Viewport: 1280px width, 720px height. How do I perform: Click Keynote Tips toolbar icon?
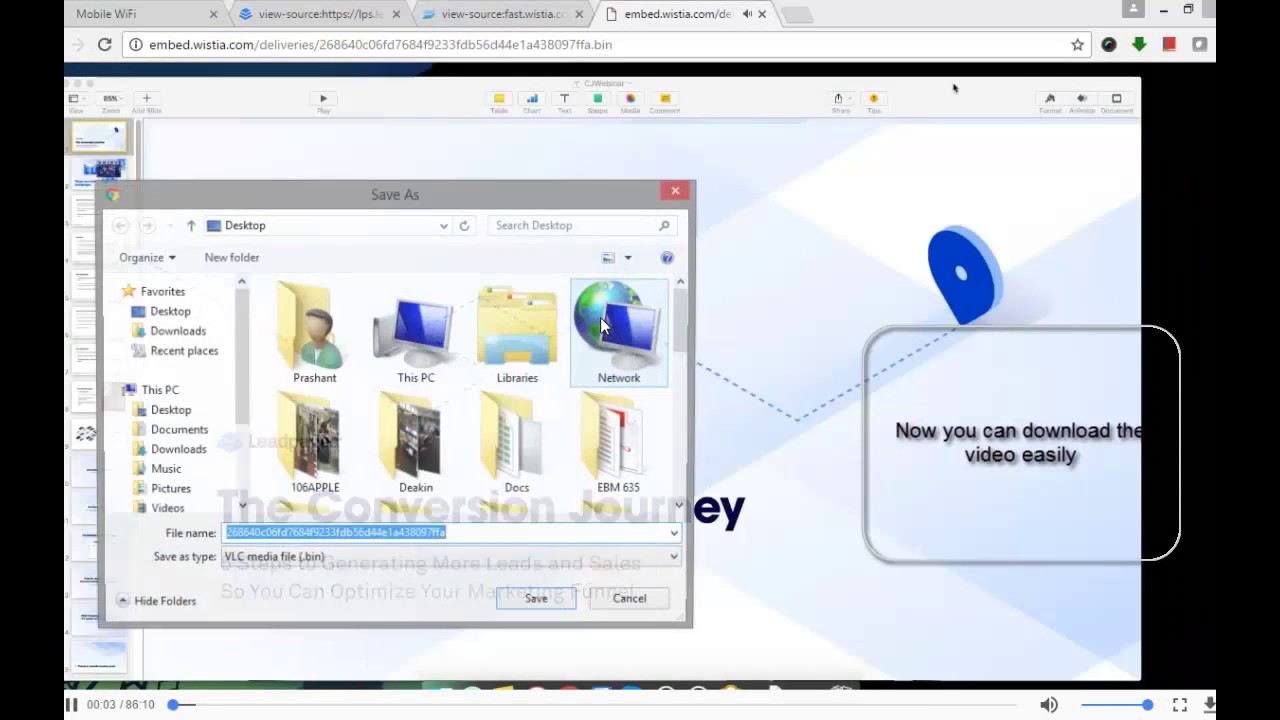pos(874,102)
